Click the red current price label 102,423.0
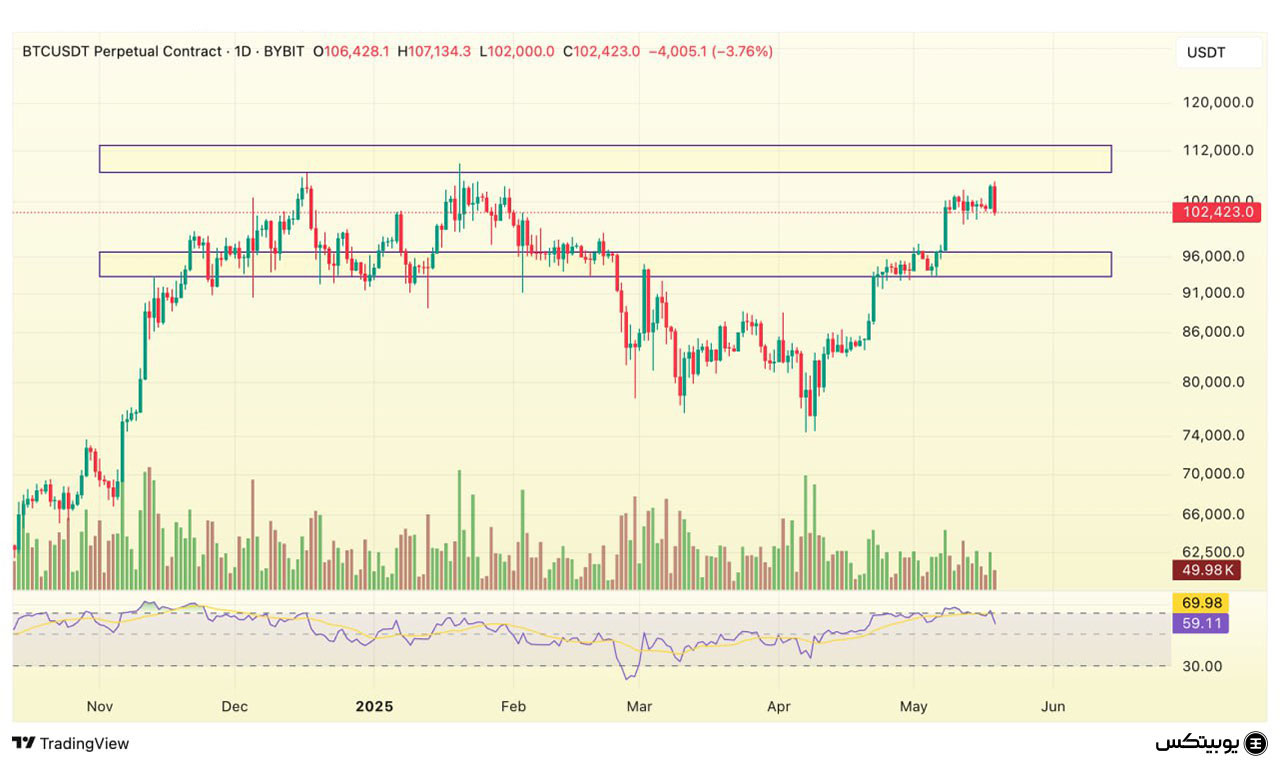1280x764 pixels. (x=1218, y=212)
